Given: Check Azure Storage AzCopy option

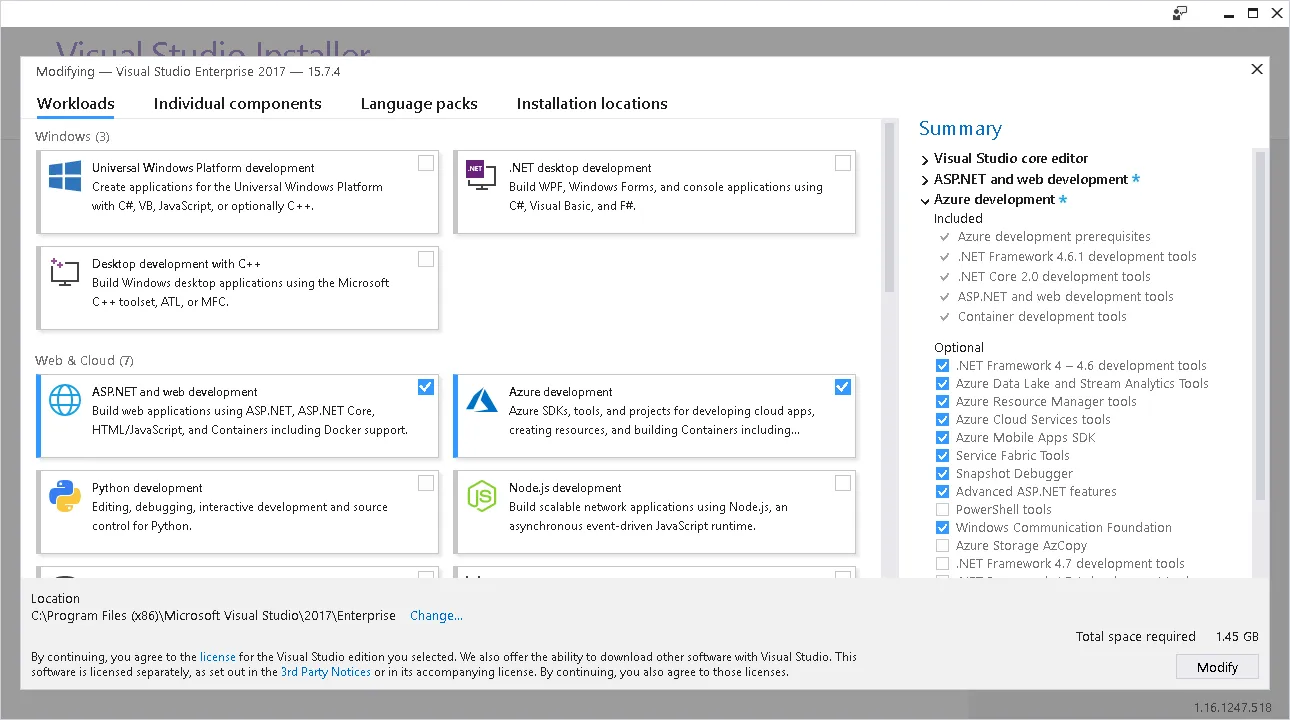Looking at the screenshot, I should click(x=942, y=546).
